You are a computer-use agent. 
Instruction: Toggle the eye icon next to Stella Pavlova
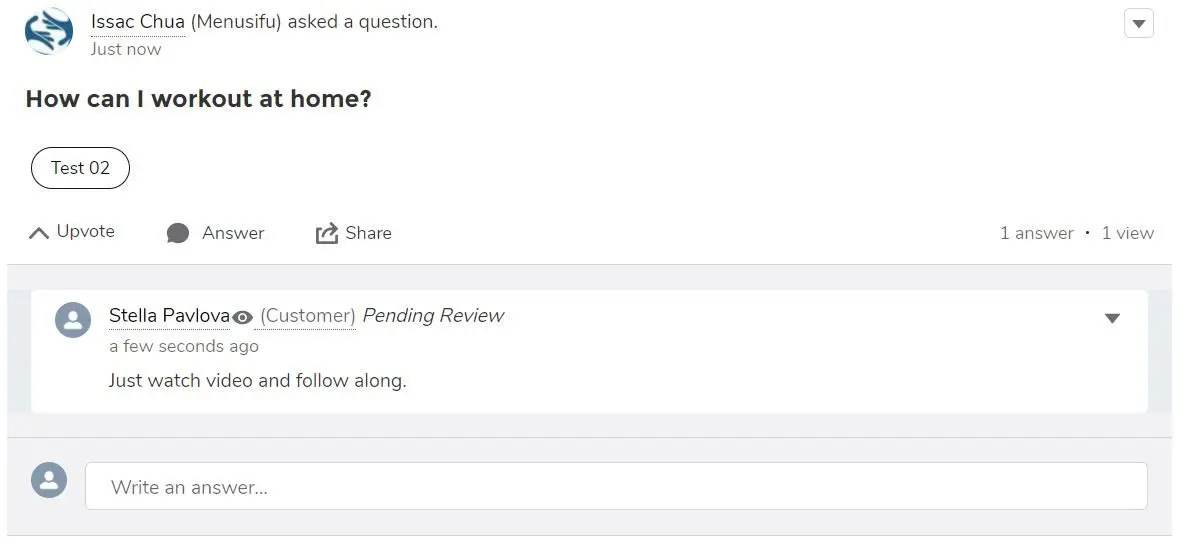tap(242, 318)
